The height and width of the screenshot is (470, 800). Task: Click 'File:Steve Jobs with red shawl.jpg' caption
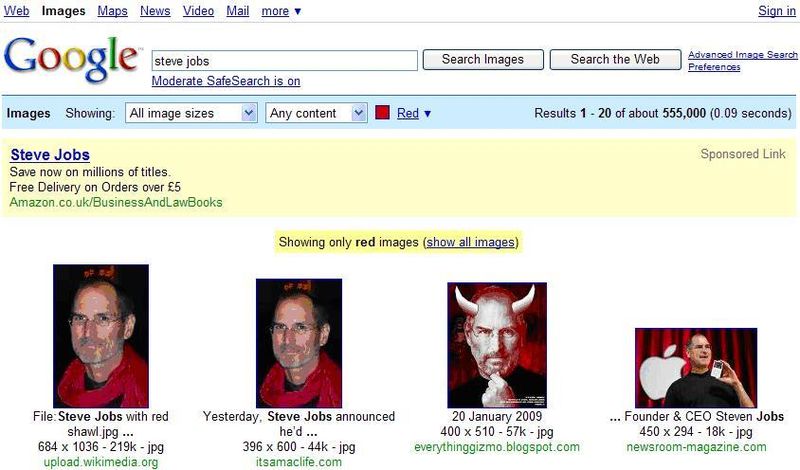tap(101, 424)
